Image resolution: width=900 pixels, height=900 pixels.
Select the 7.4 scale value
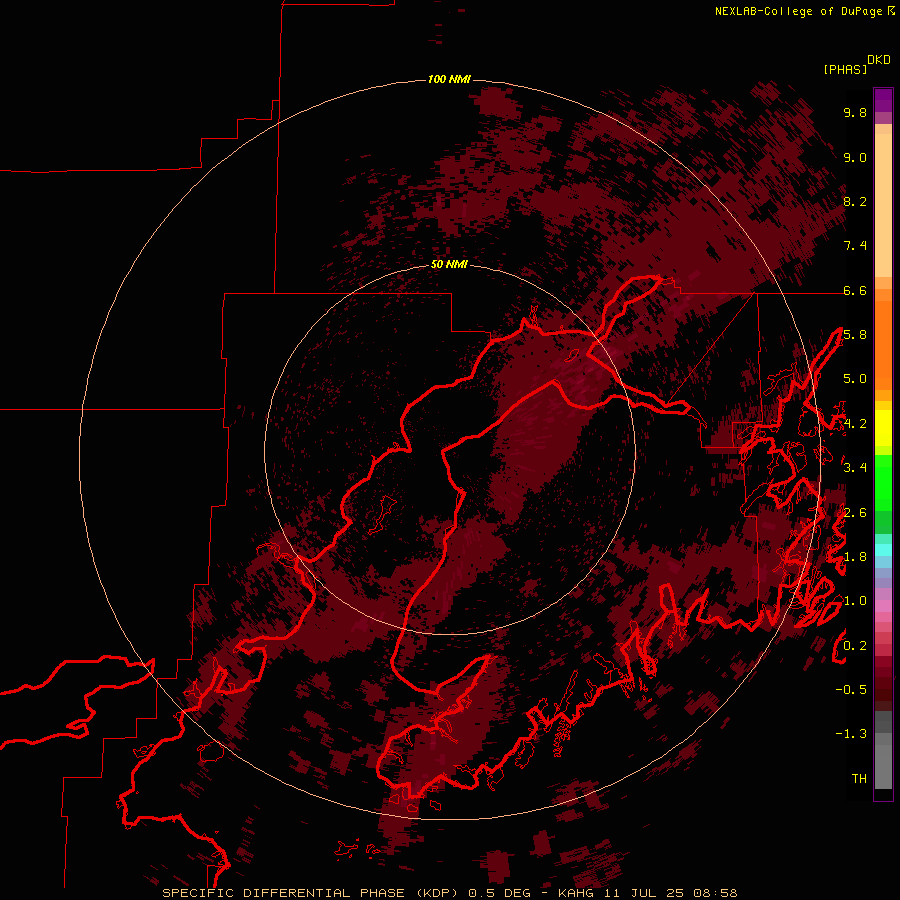pos(855,246)
